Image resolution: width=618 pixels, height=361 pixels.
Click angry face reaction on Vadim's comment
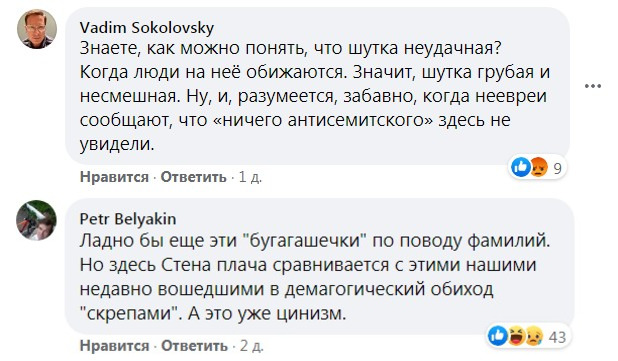tap(538, 167)
